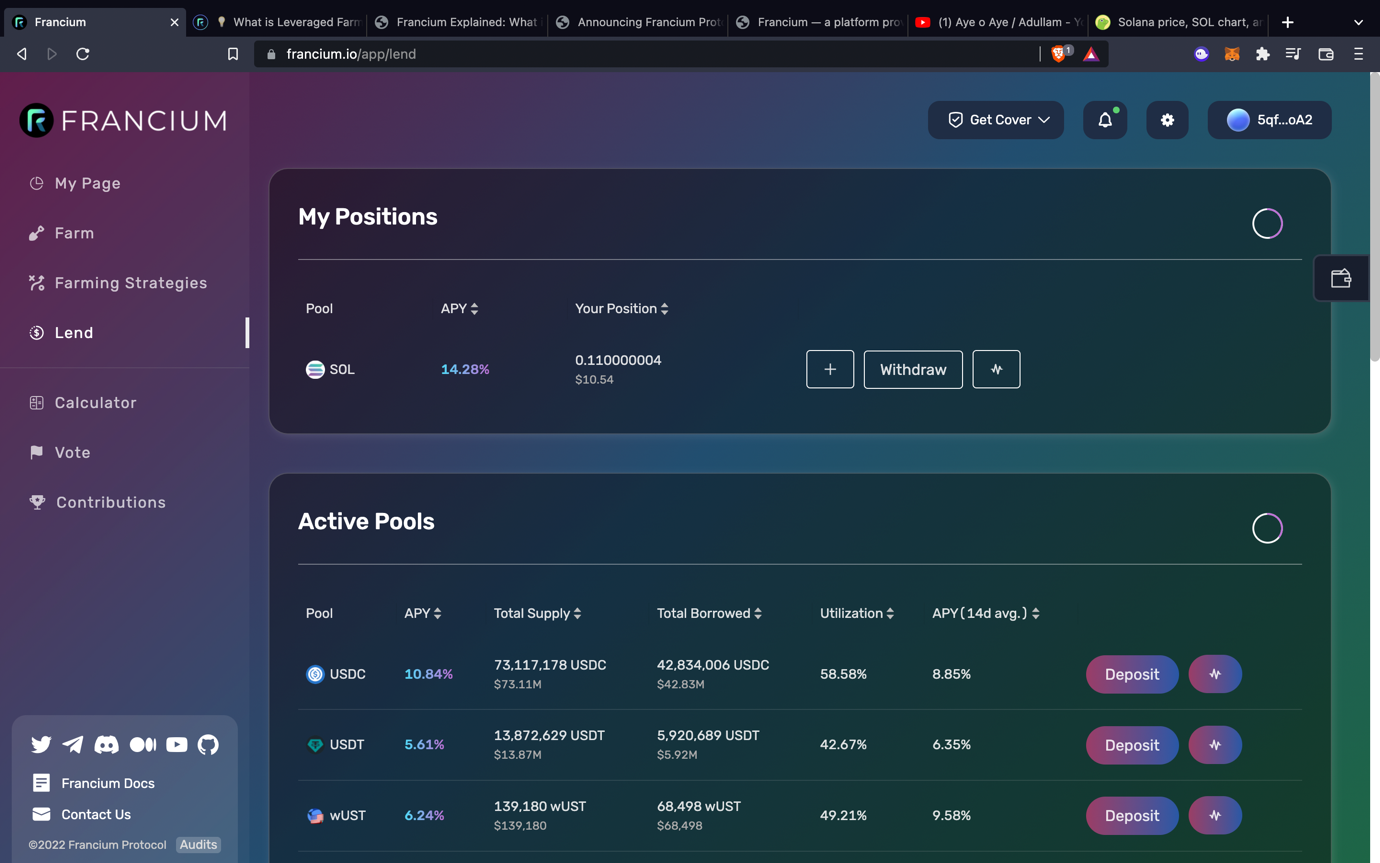Show the wUST pool chart
This screenshot has width=1380, height=863.
click(1215, 816)
